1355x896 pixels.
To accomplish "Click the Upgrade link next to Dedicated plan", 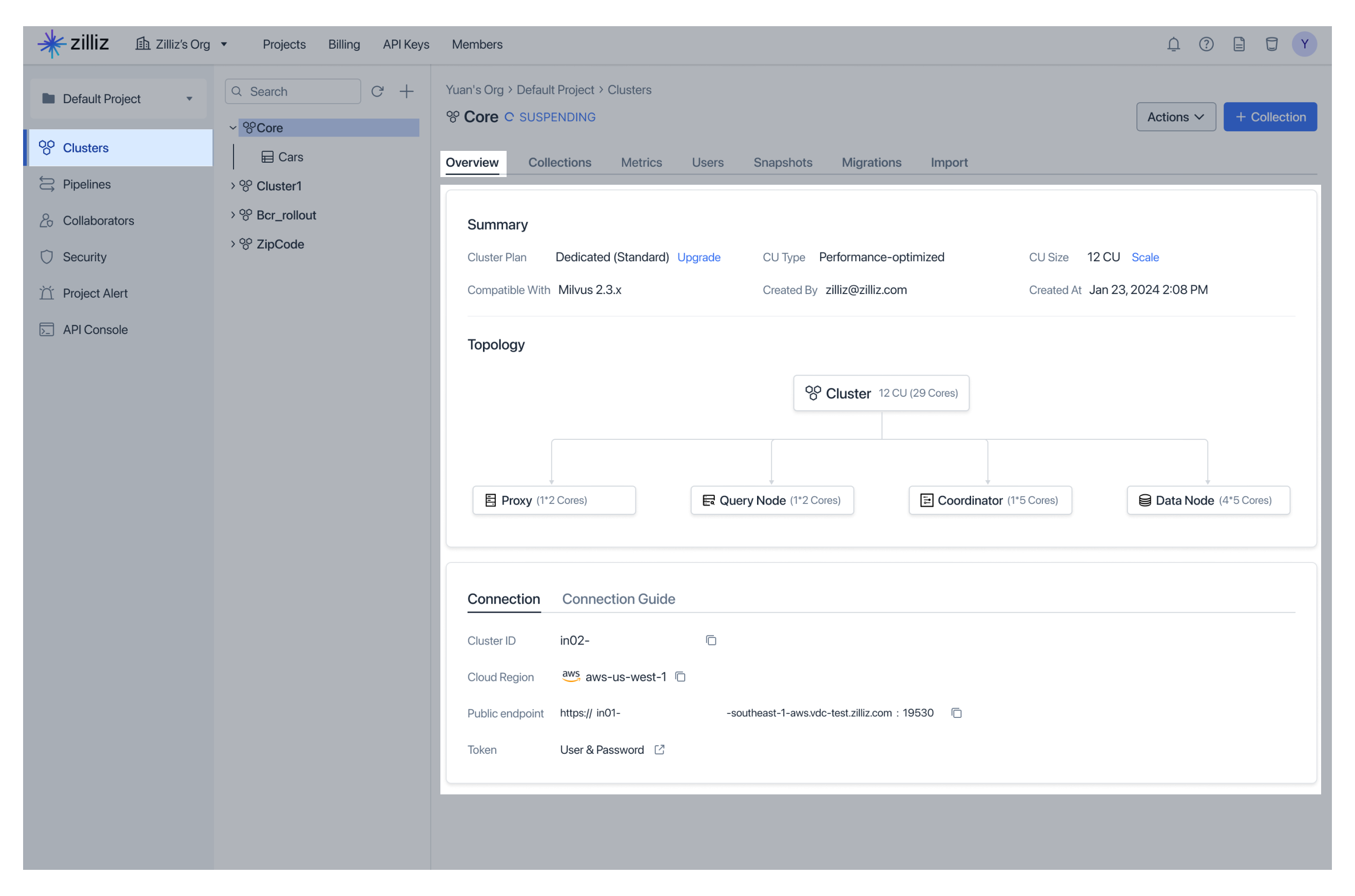I will pos(699,258).
